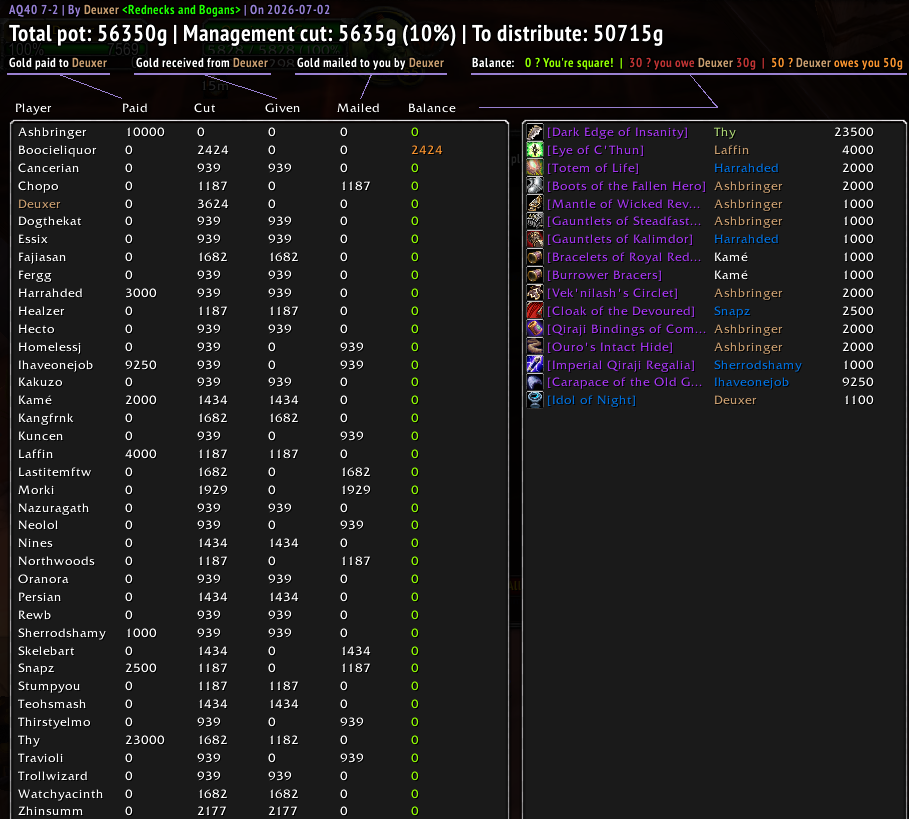Click the Balance column header
The width and height of the screenshot is (909, 819).
pos(432,108)
